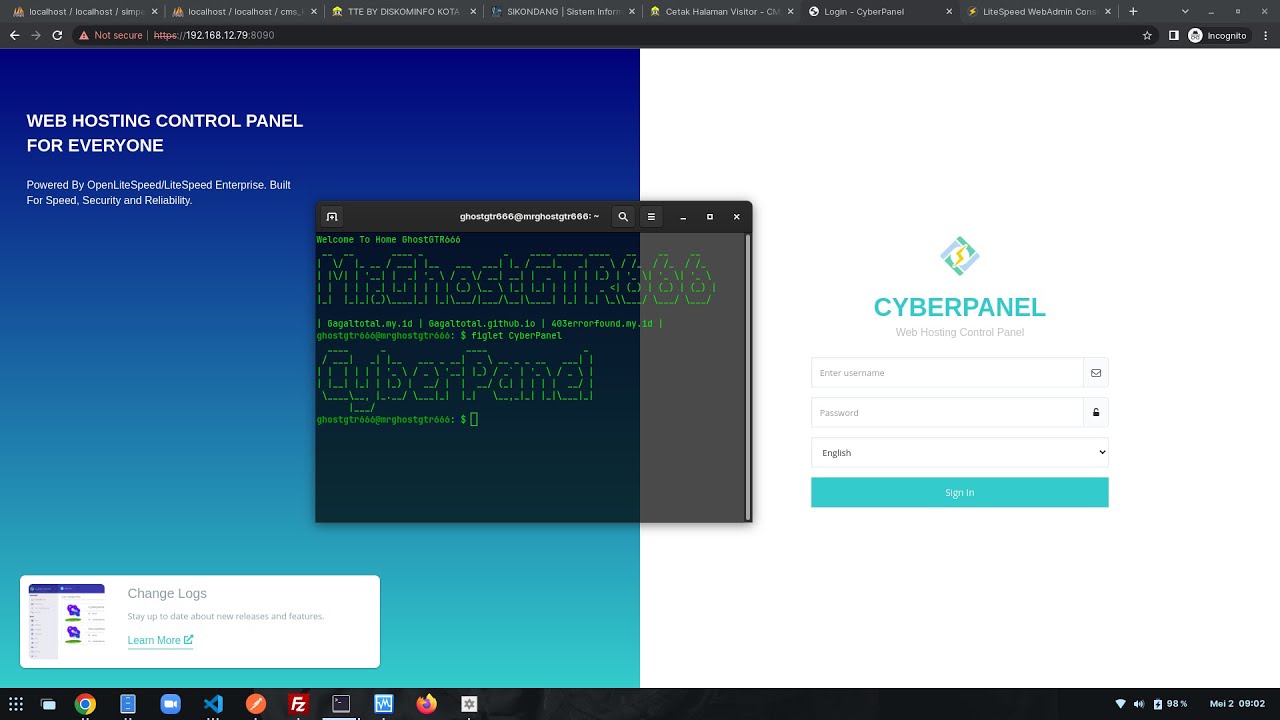
Task: Click the terminal window scrollbar
Action: click(747, 376)
